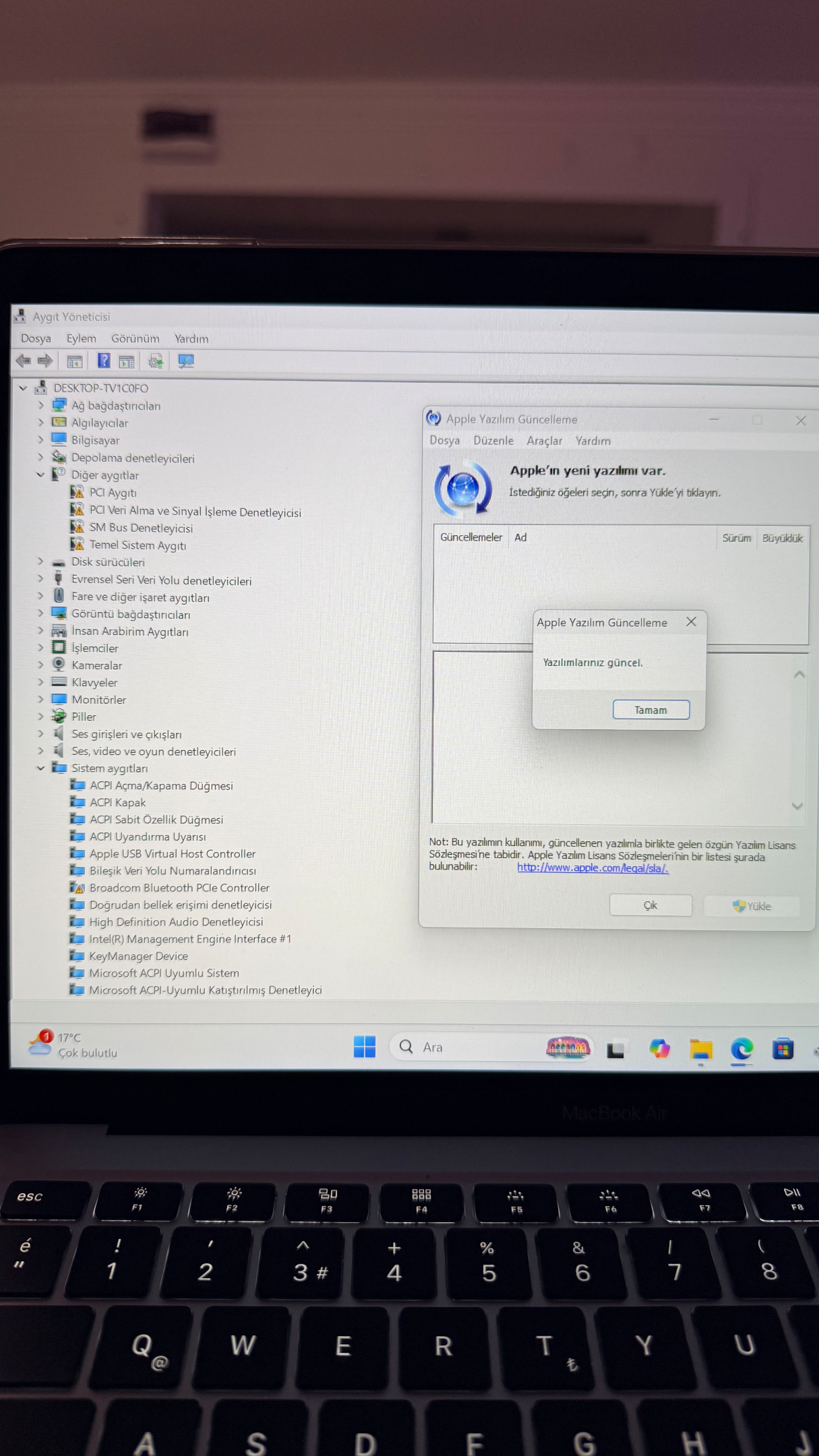The image size is (819, 1456).
Task: Open Task View from the taskbar
Action: tap(615, 1050)
